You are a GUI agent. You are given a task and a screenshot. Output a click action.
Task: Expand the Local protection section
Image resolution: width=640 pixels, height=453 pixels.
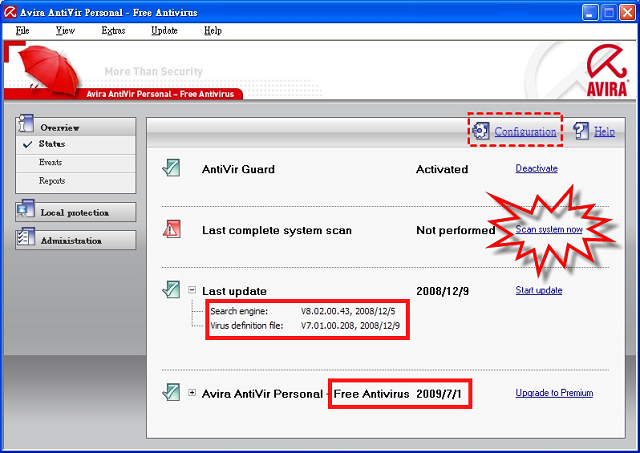[76, 212]
